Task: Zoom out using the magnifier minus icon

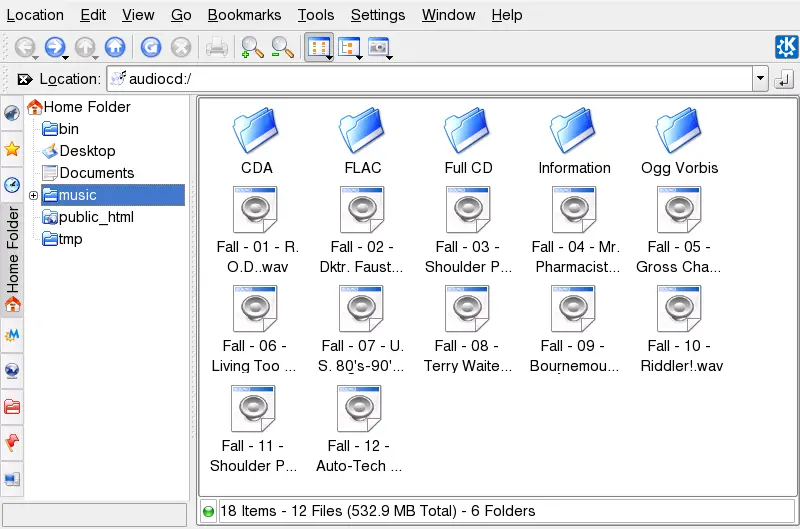Action: pyautogui.click(x=282, y=47)
